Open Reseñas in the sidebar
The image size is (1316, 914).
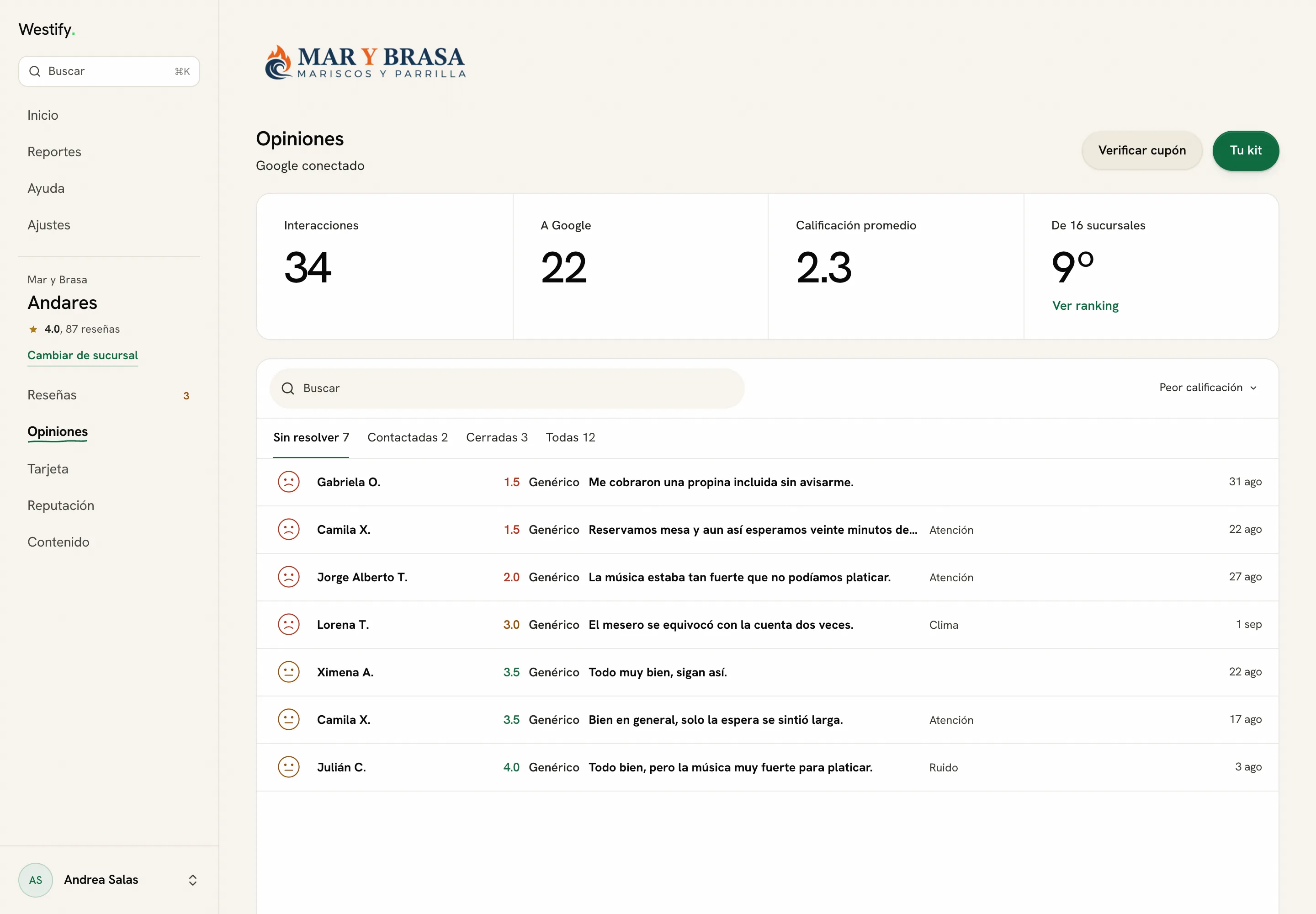[x=52, y=395]
